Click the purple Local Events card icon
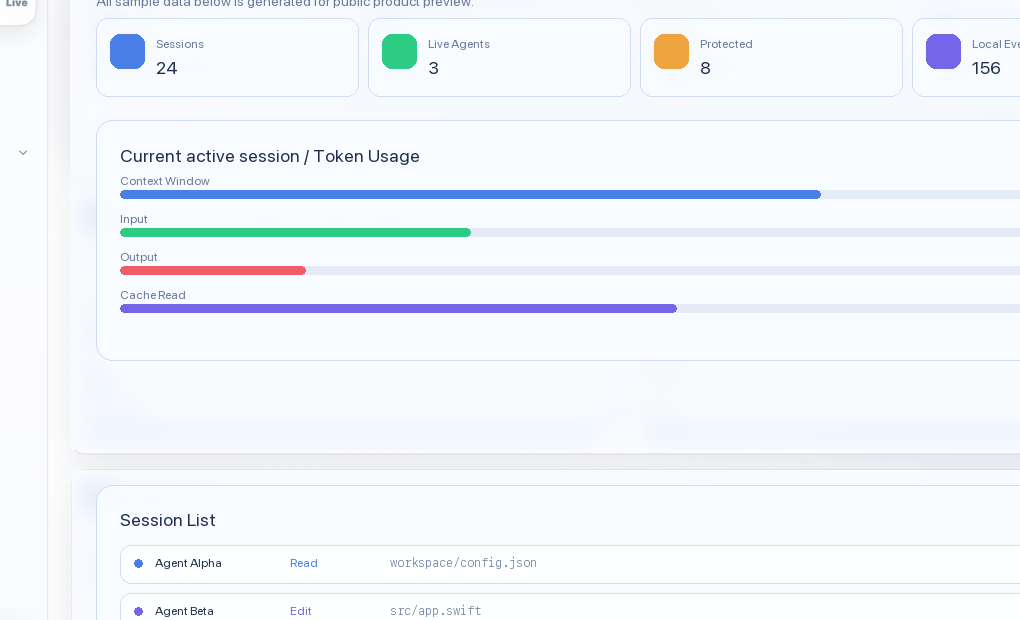The image size is (1020, 620). [x=943, y=51]
